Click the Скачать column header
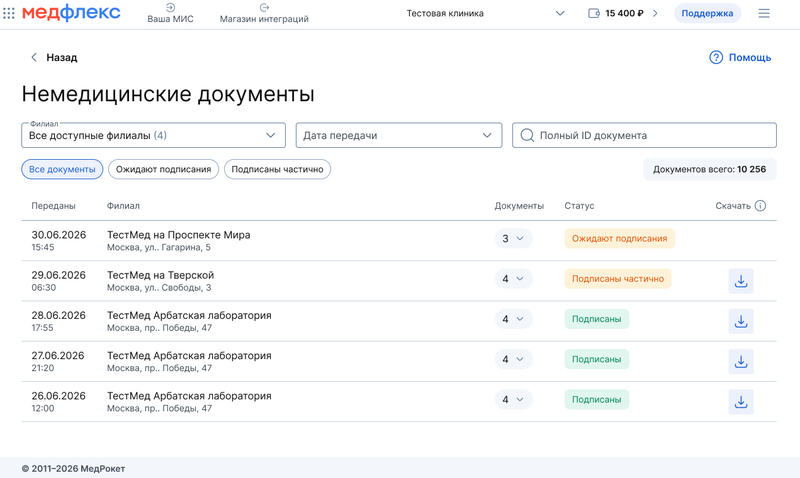 tap(733, 206)
